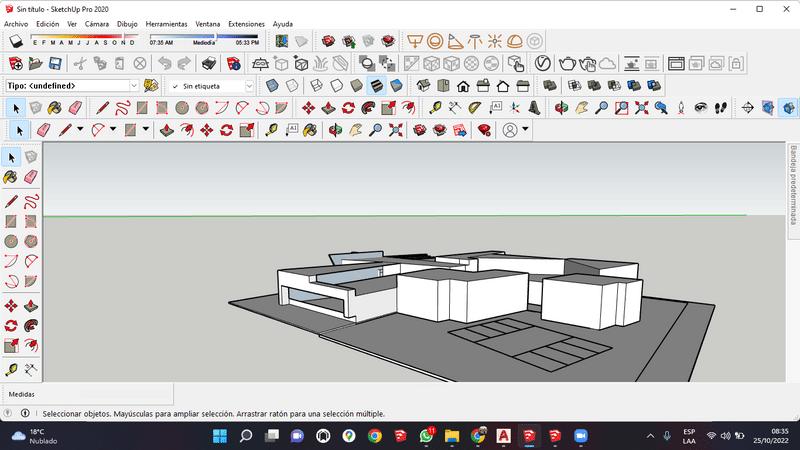Click the Save floppy disk icon
The image size is (800, 450).
[x=55, y=64]
